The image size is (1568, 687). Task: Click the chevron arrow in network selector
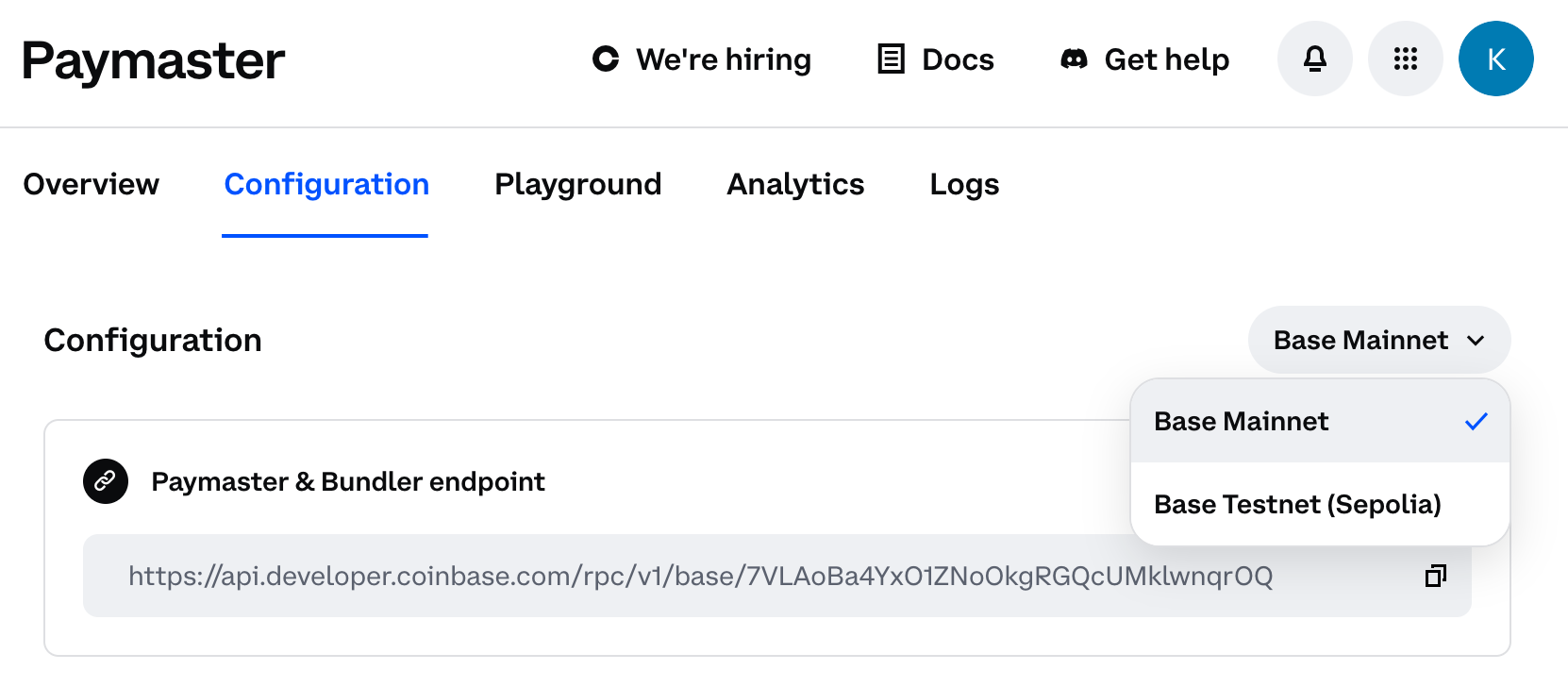1476,341
